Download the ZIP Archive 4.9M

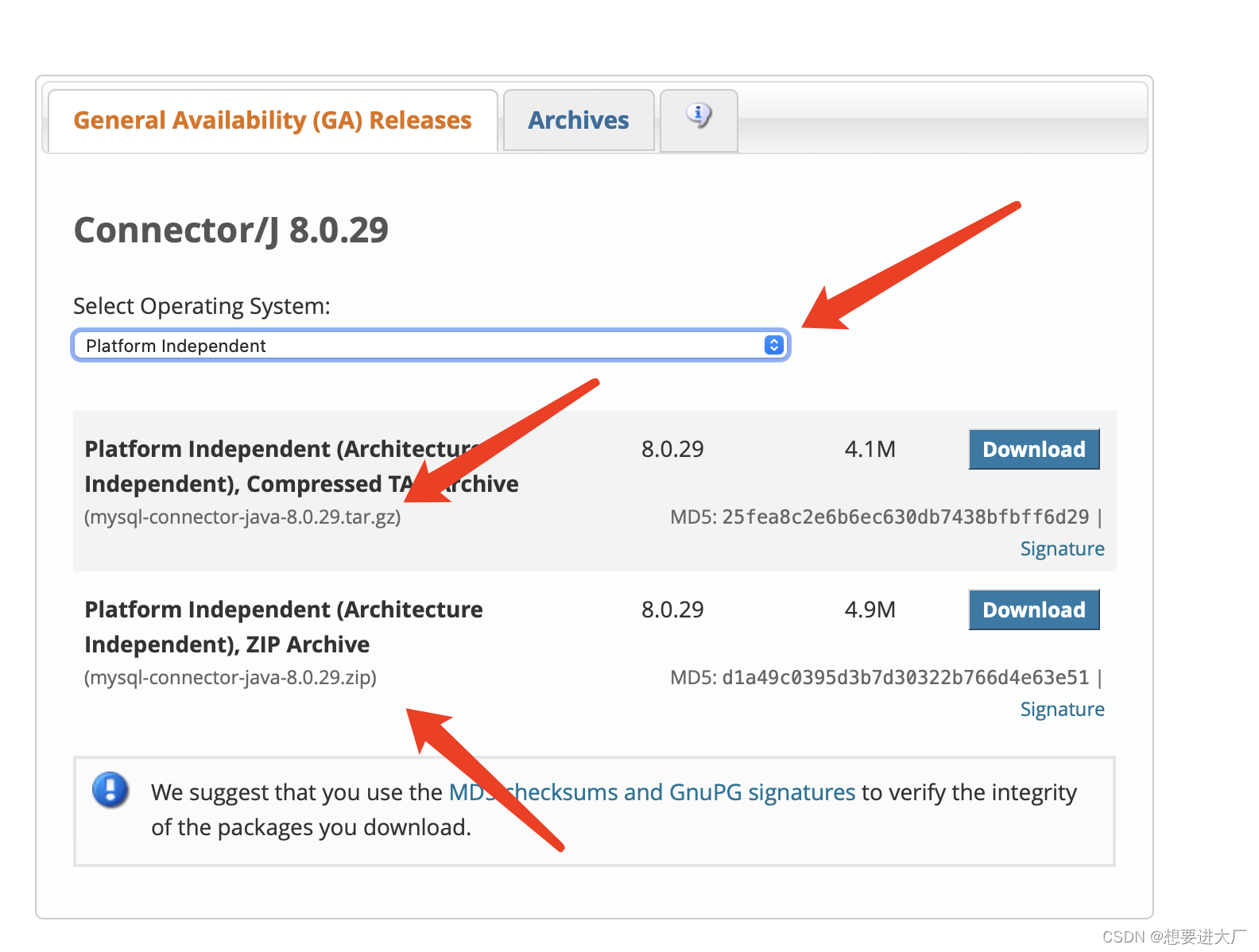[1033, 610]
